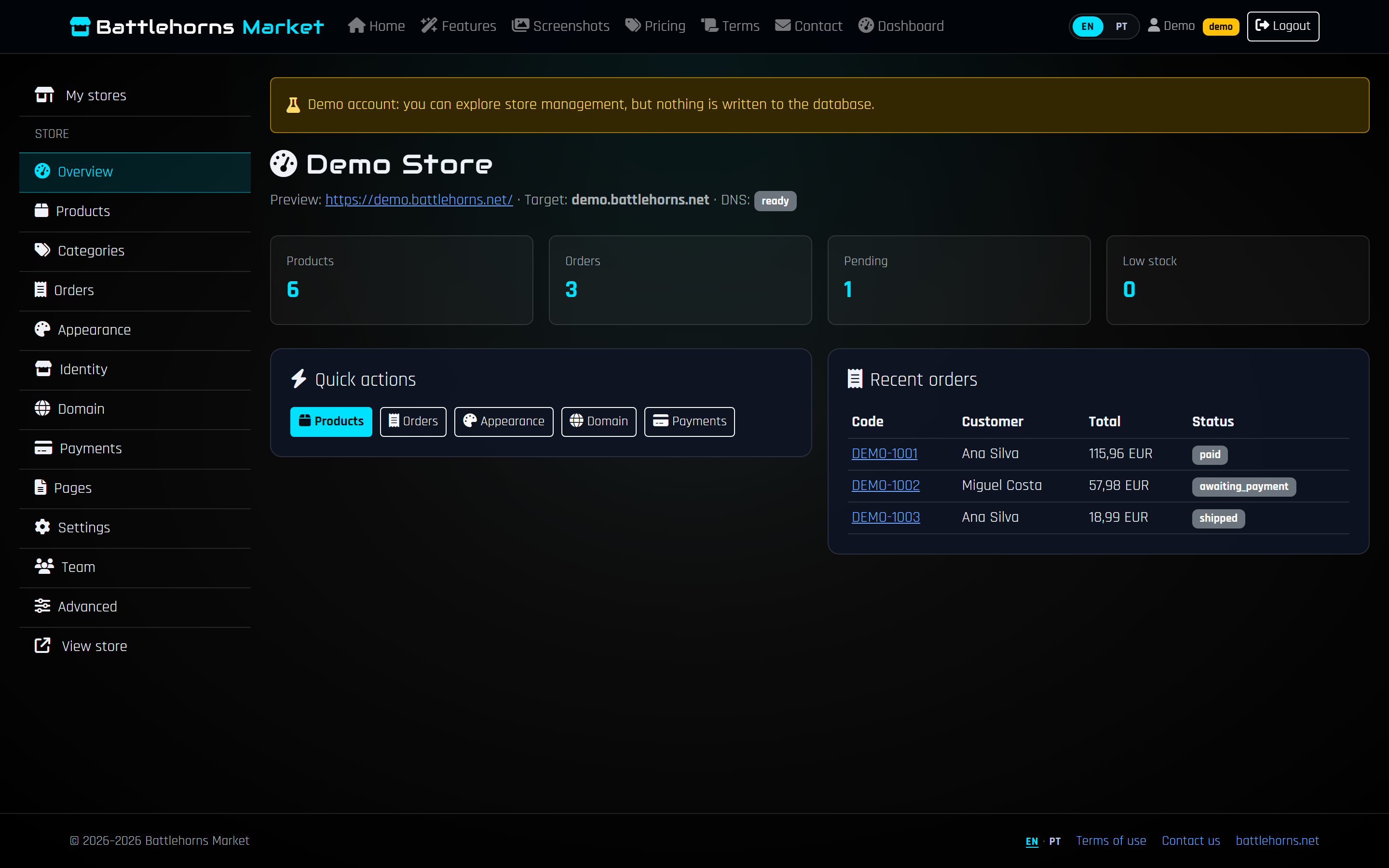The width and height of the screenshot is (1389, 868).
Task: Click the paid status badge
Action: pos(1210,455)
